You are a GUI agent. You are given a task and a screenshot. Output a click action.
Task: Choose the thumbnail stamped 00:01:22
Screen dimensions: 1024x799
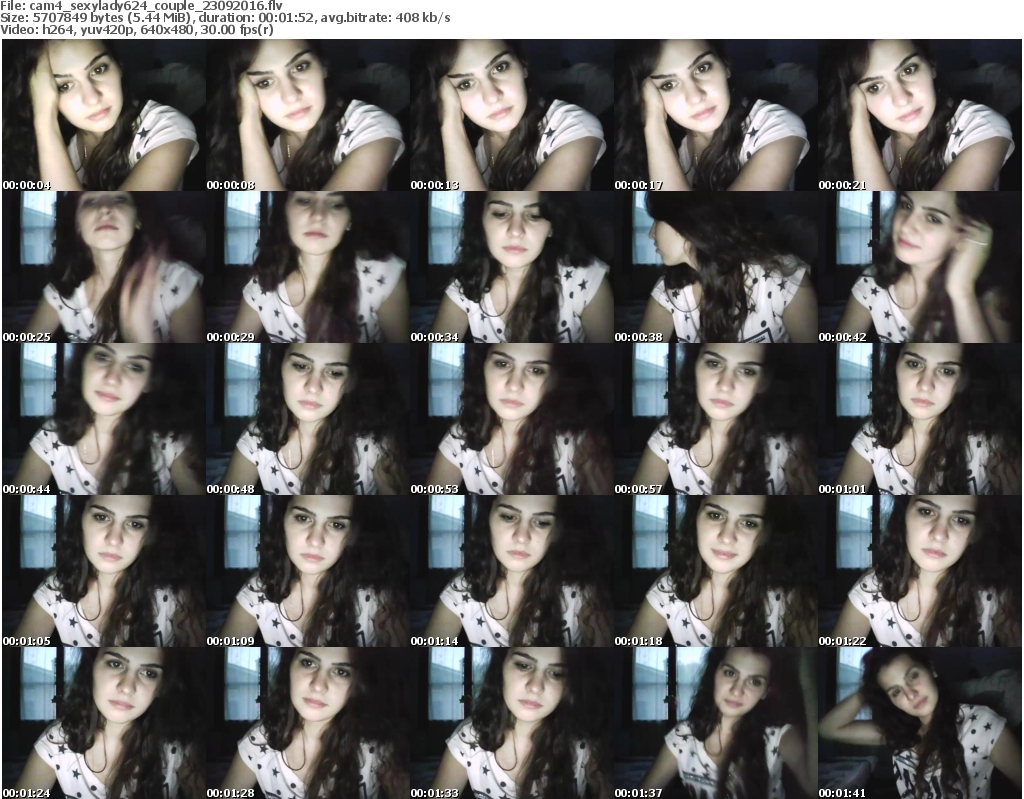click(920, 571)
